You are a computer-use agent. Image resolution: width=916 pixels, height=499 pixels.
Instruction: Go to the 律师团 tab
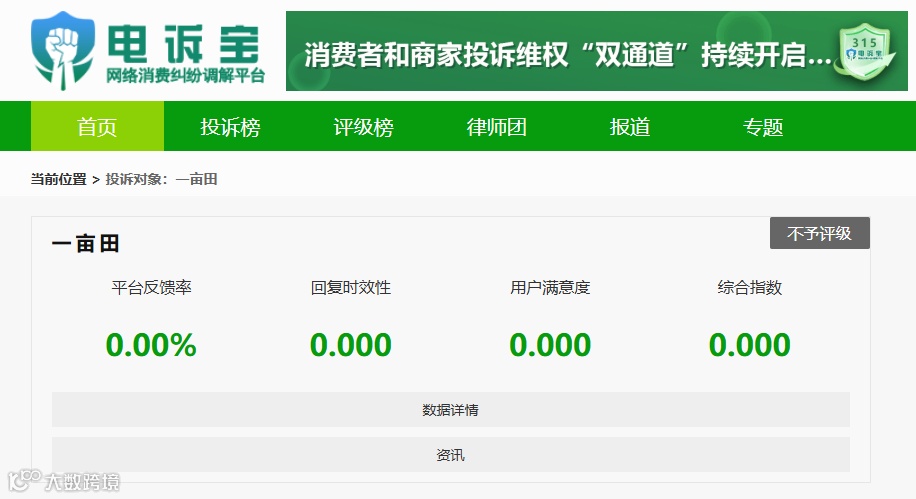(x=497, y=126)
